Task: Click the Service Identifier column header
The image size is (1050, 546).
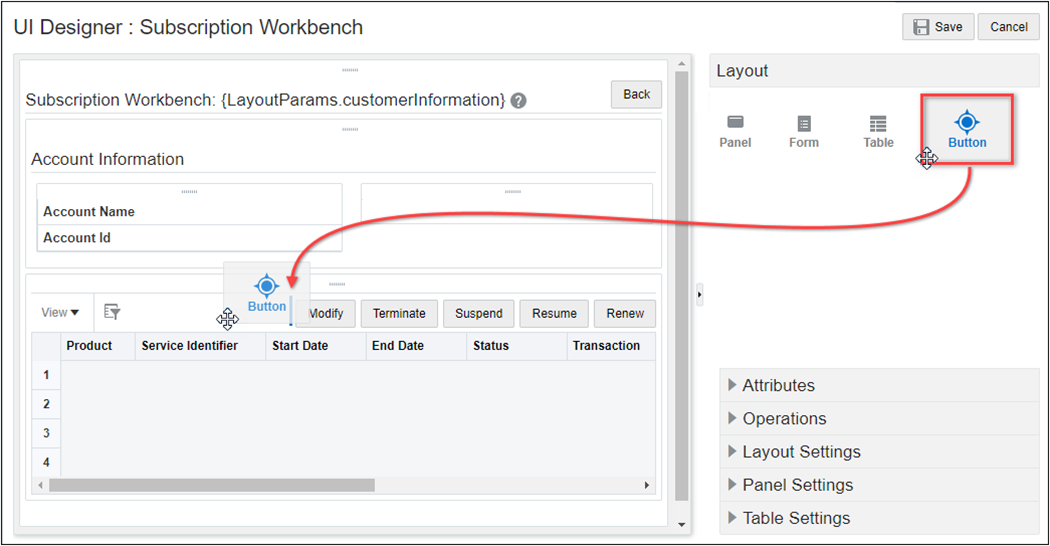Action: pyautogui.click(x=200, y=346)
